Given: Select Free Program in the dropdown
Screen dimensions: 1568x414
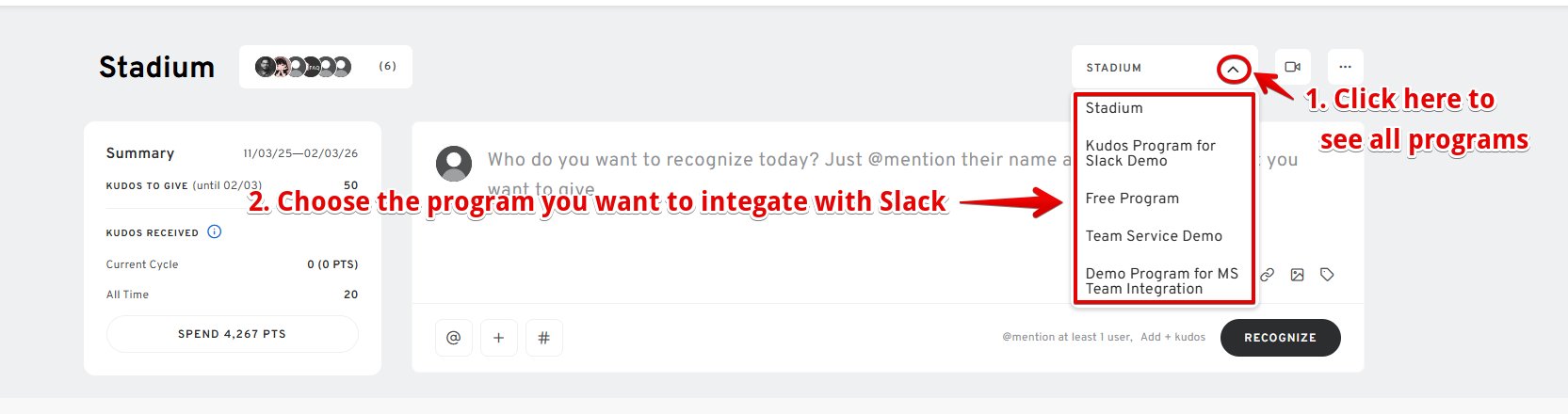Looking at the screenshot, I should (1132, 199).
